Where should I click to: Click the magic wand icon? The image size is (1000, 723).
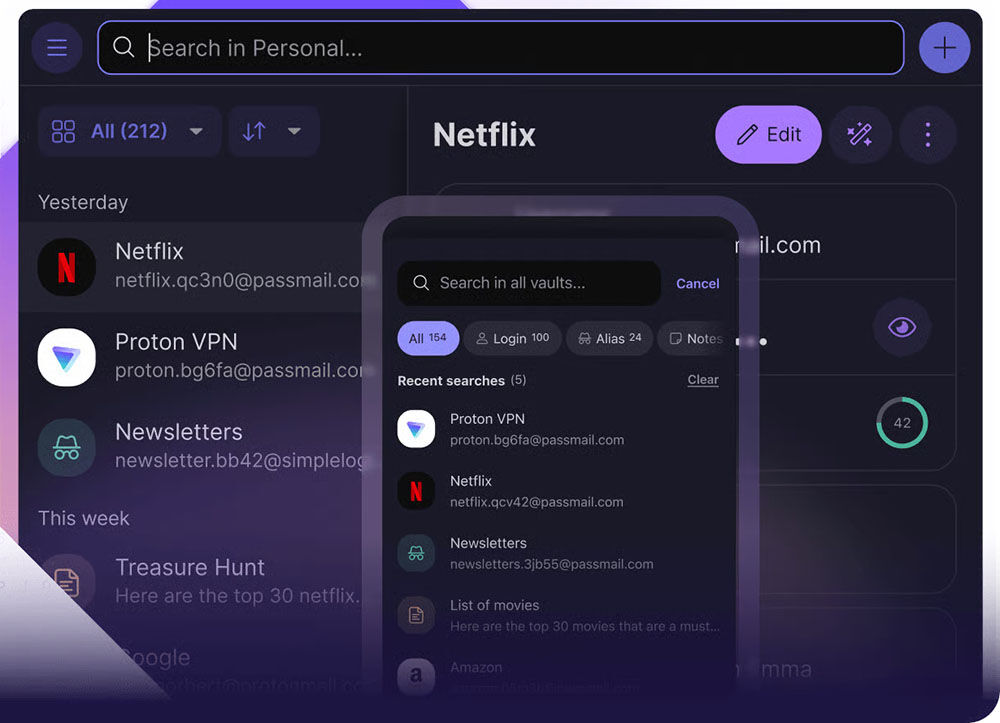point(860,135)
